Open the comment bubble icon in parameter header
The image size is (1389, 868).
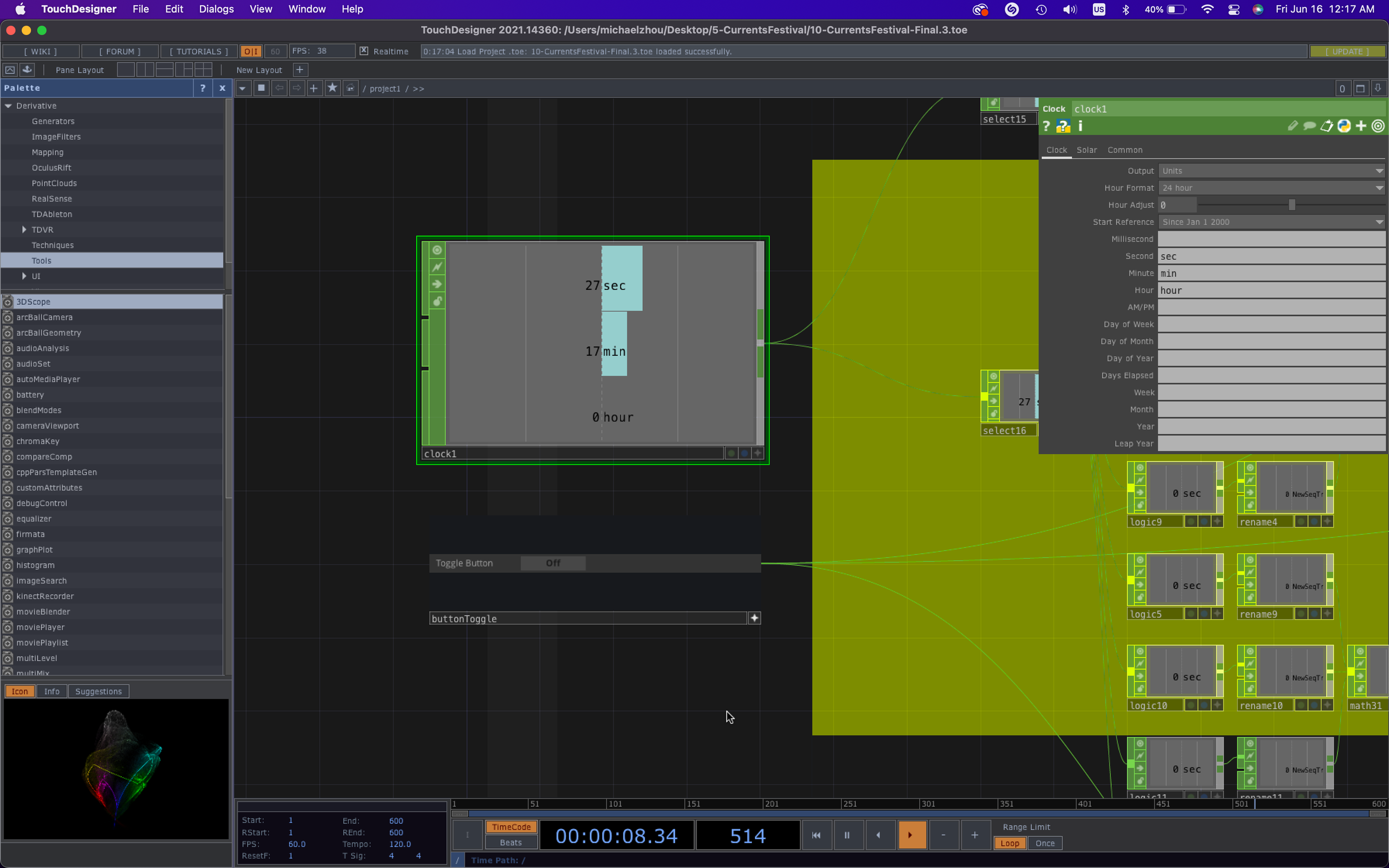(1309, 126)
